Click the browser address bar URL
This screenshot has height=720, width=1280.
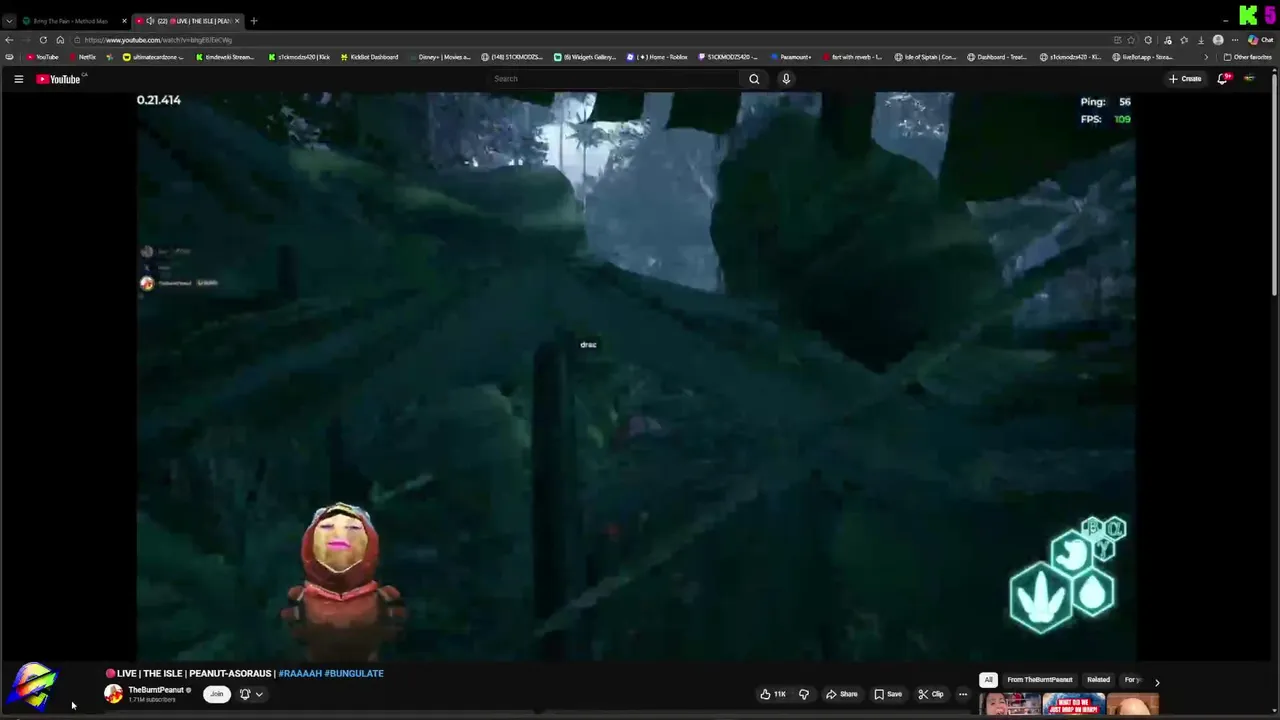coord(158,40)
